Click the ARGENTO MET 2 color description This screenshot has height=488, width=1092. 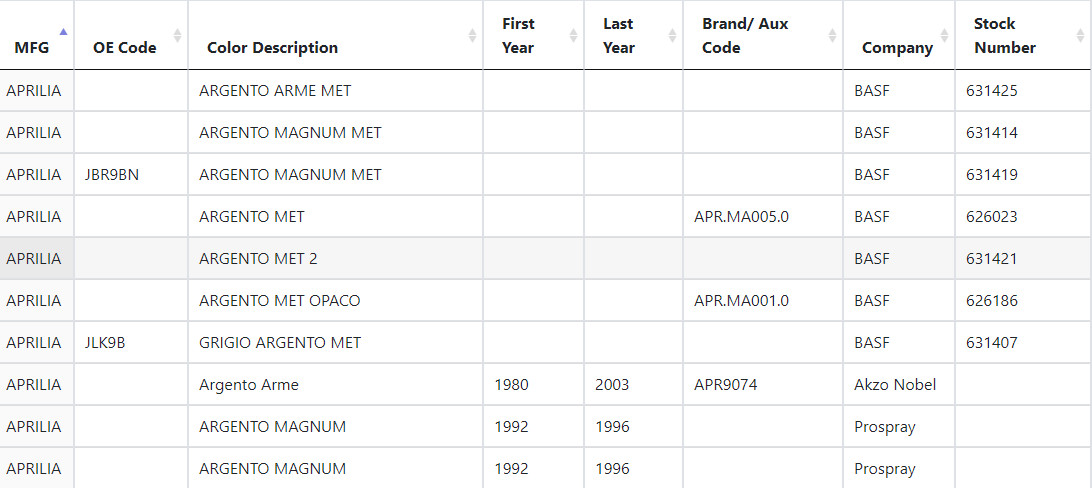click(x=258, y=259)
